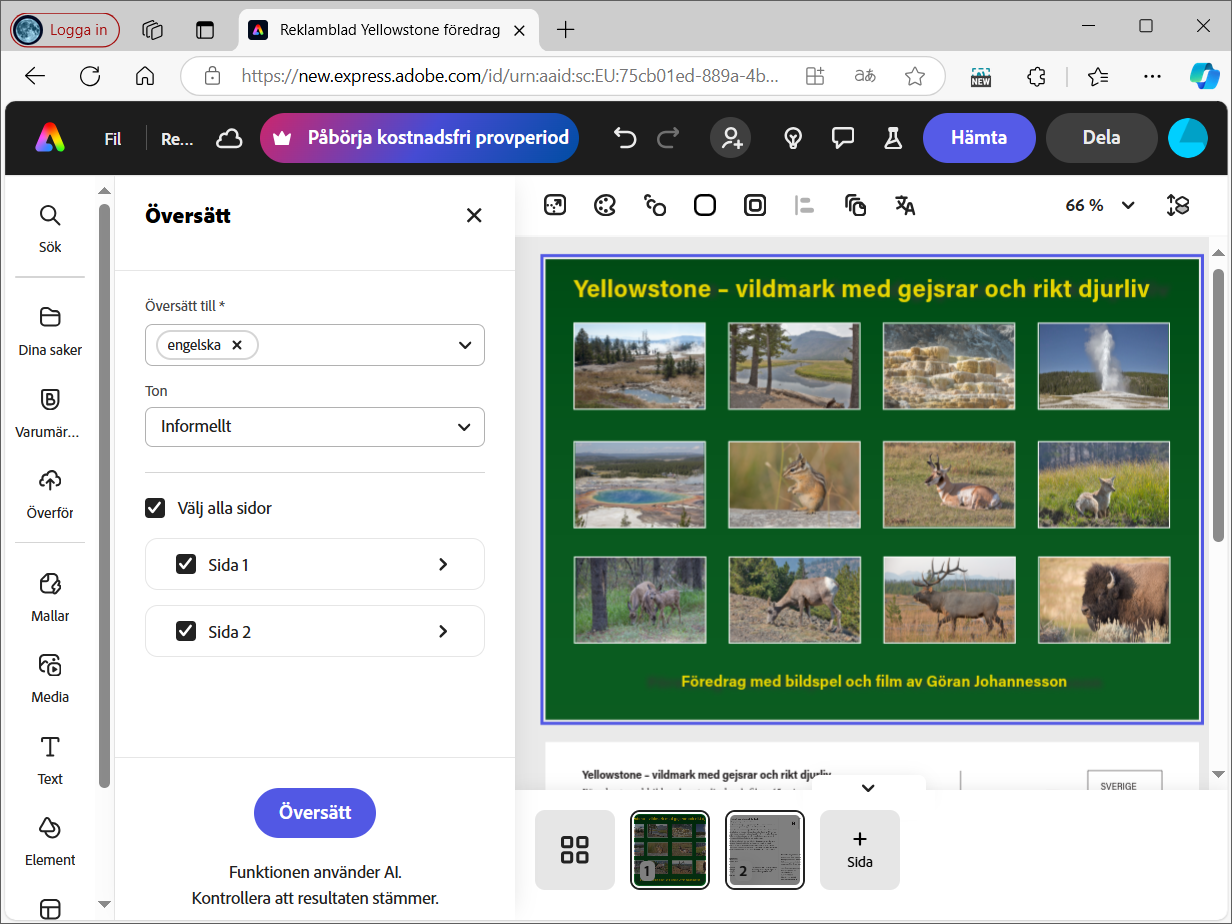Click the Undo arrow

pos(625,138)
